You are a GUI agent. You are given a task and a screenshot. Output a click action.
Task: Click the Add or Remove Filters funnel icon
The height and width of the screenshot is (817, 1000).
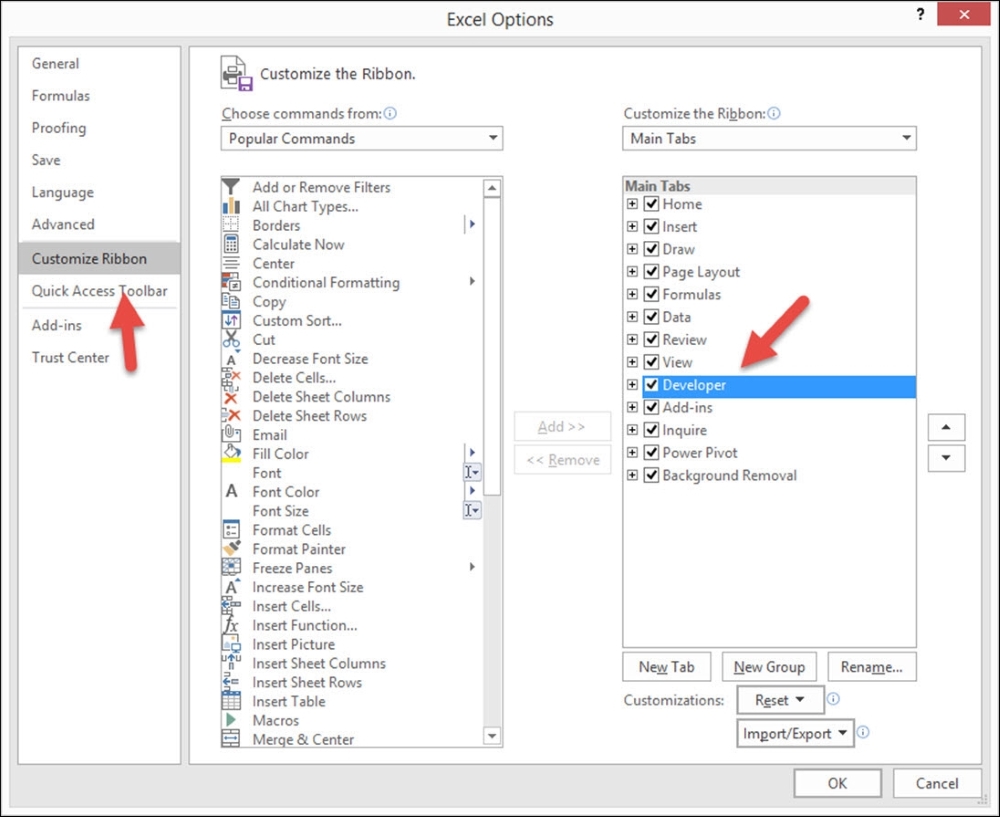(x=231, y=187)
